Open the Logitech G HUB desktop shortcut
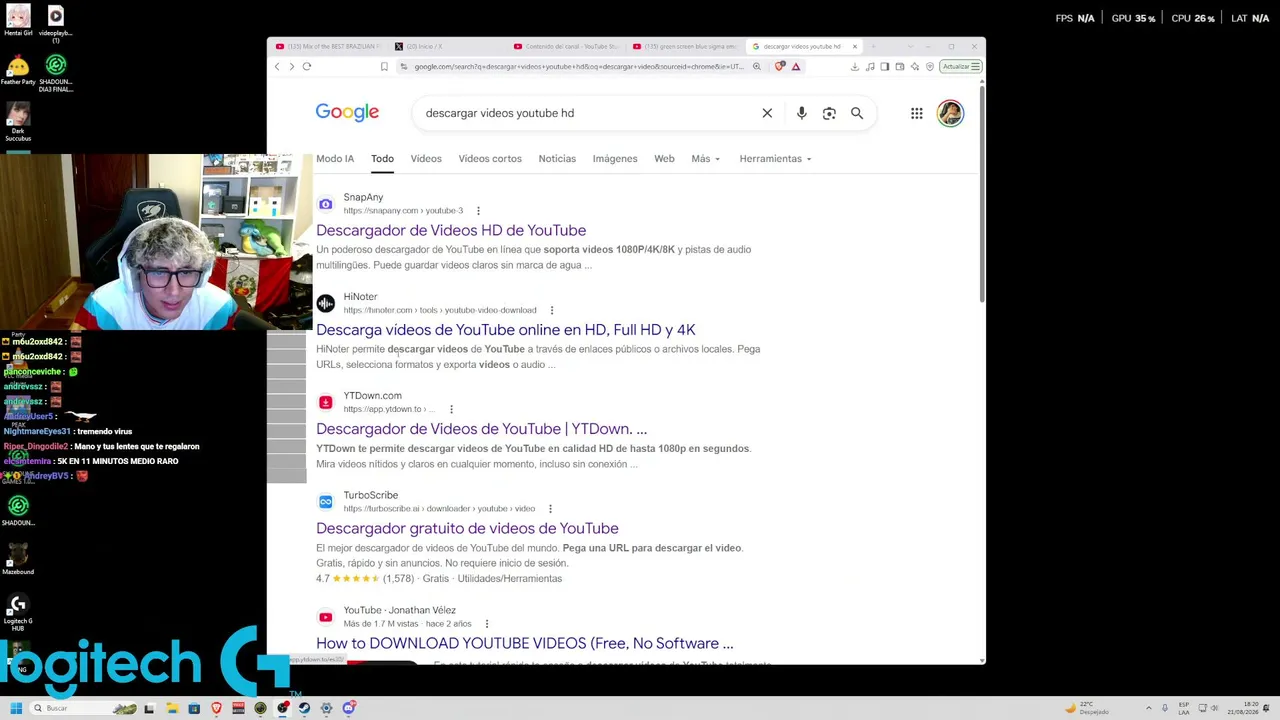 click(18, 612)
